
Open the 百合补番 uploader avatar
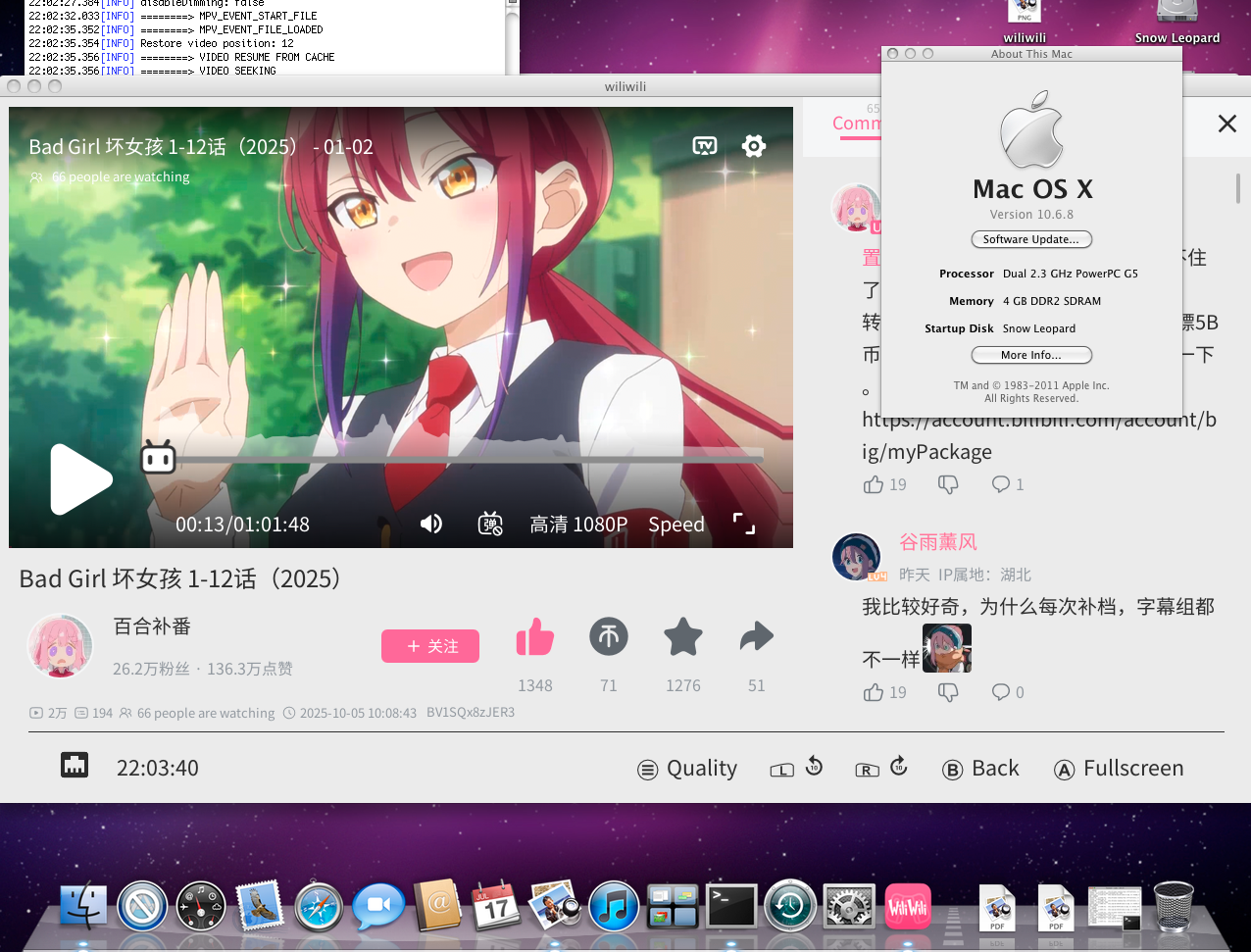tap(60, 646)
